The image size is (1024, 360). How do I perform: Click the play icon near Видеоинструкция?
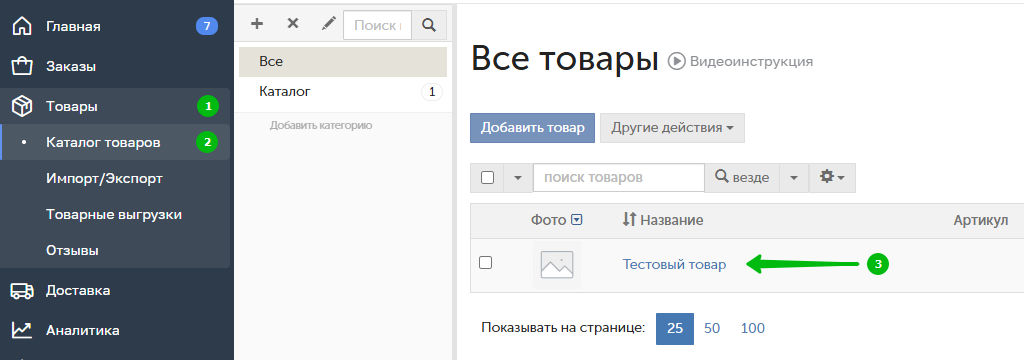(676, 61)
